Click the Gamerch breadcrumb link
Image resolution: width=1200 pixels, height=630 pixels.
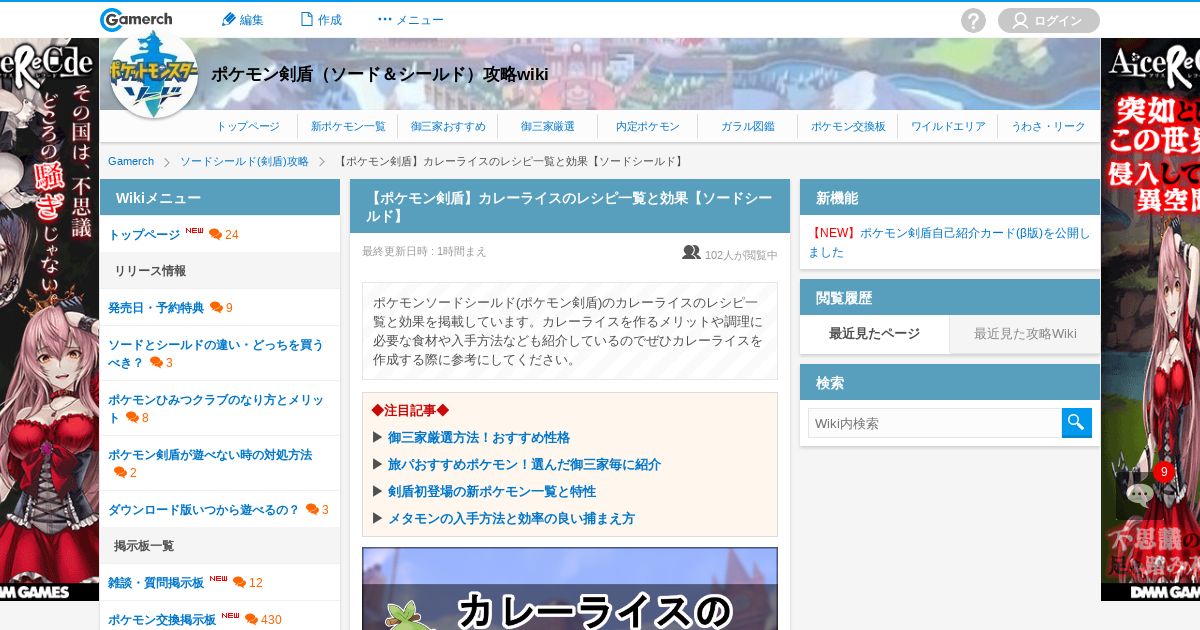point(131,161)
